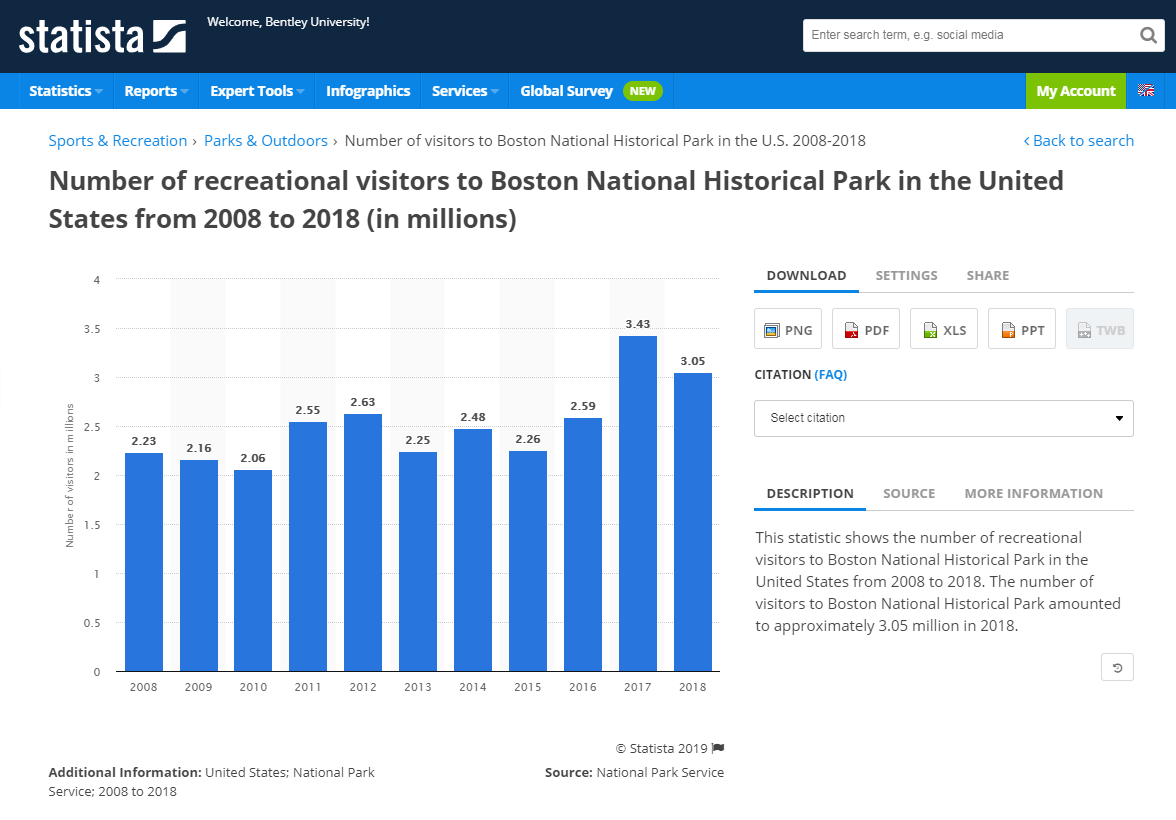Switch to the SETTINGS tab
This screenshot has height=820, width=1176.
[906, 275]
